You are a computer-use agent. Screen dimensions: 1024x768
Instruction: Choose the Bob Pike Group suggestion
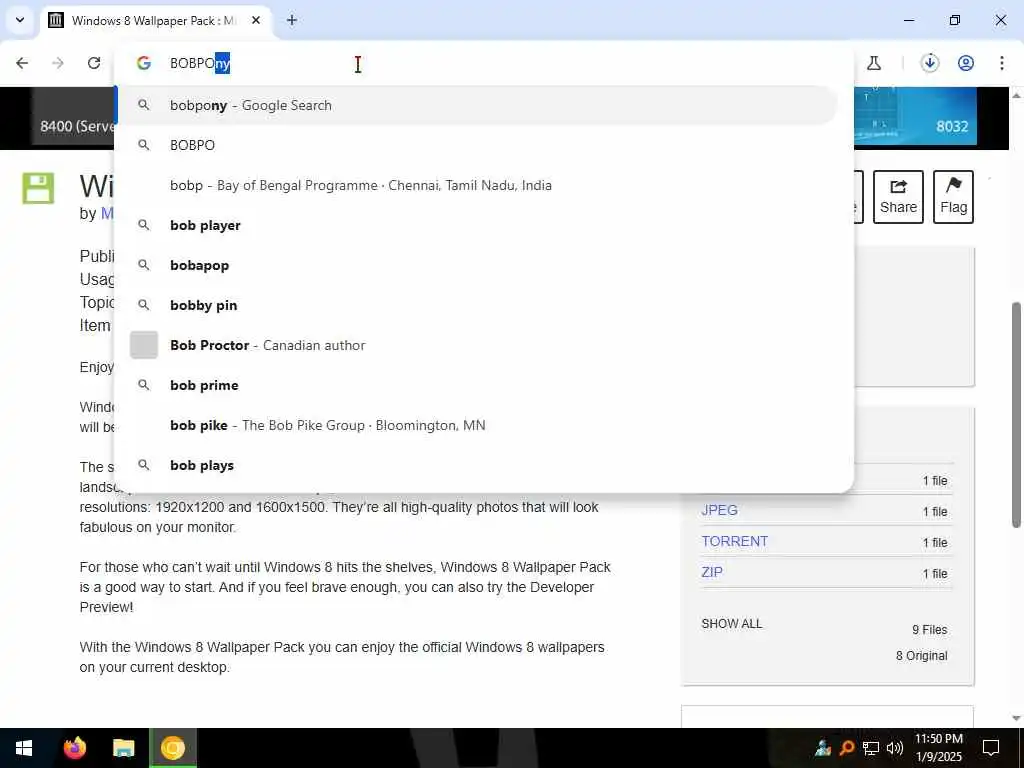(478, 425)
